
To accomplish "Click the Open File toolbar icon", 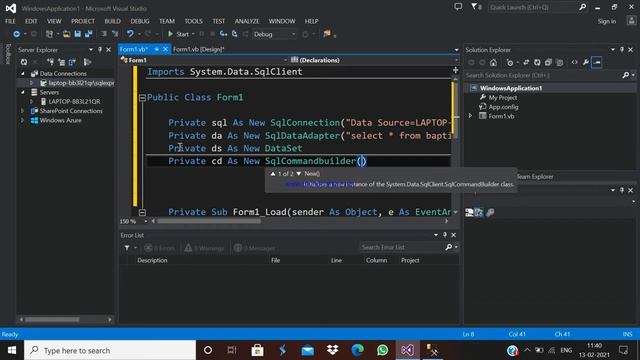I will 67,34.
